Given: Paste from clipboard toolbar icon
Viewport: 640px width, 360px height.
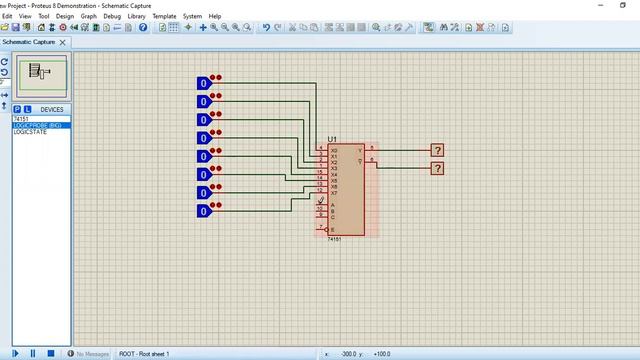Looking at the screenshot, I should (x=314, y=27).
